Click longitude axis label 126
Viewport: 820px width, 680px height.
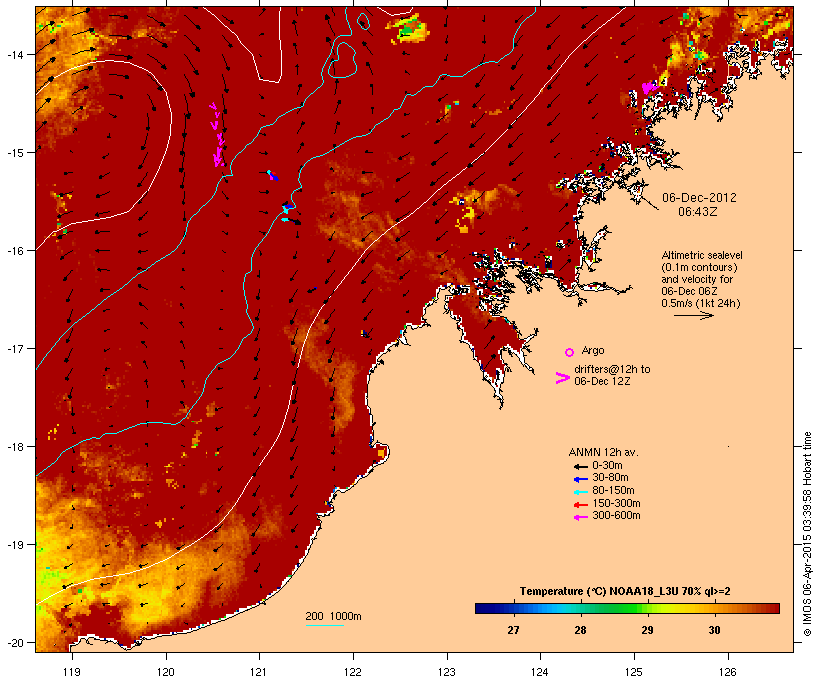tap(728, 672)
